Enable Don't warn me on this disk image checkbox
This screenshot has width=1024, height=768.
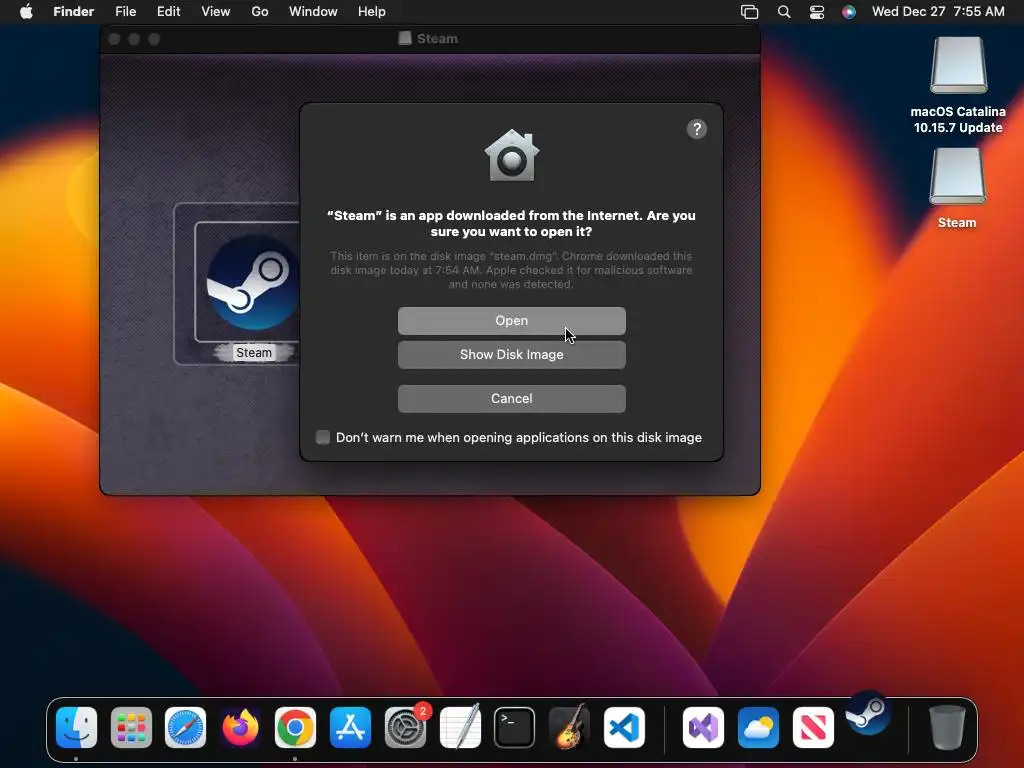tap(323, 438)
